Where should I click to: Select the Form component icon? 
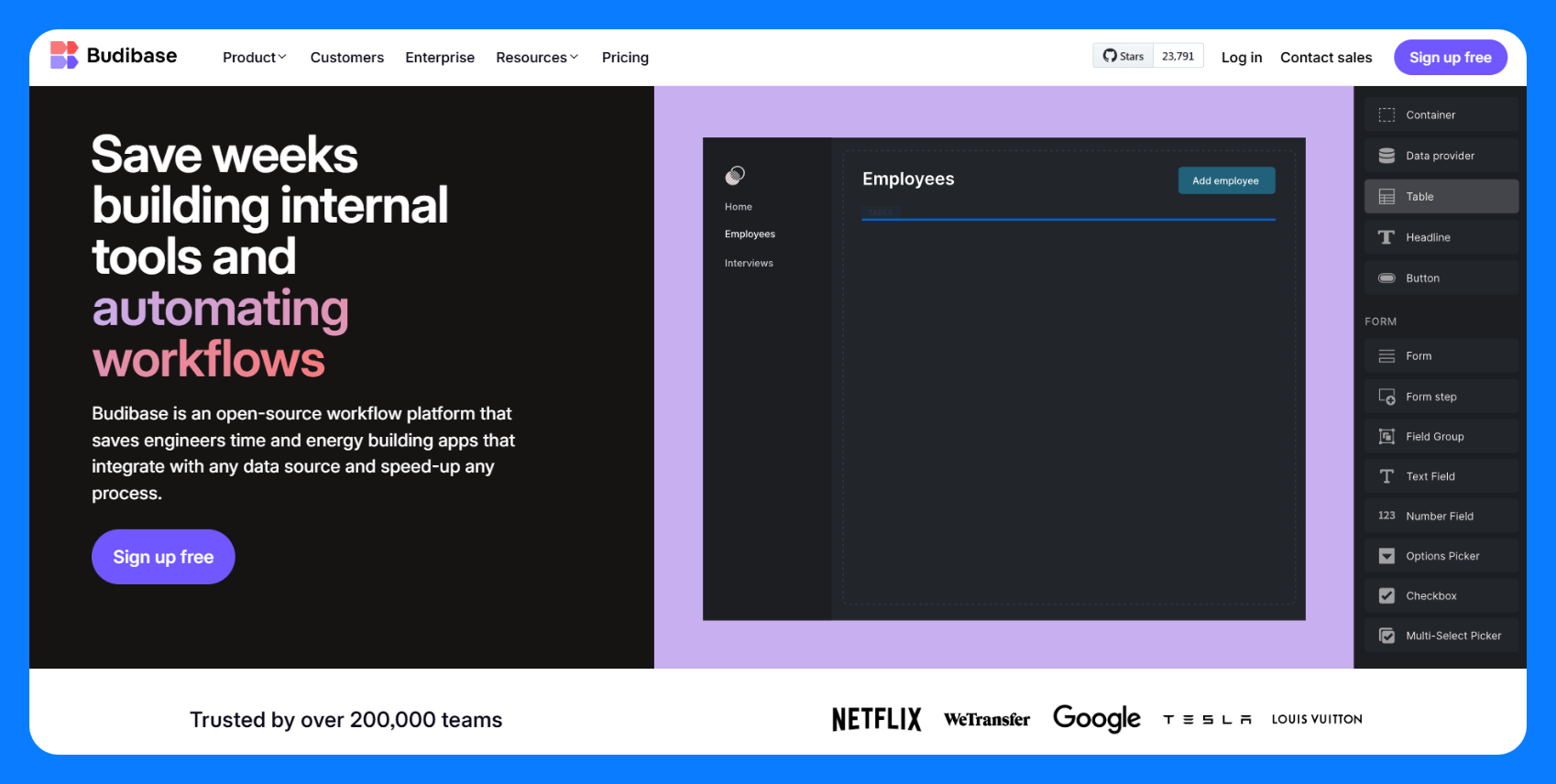point(1386,356)
